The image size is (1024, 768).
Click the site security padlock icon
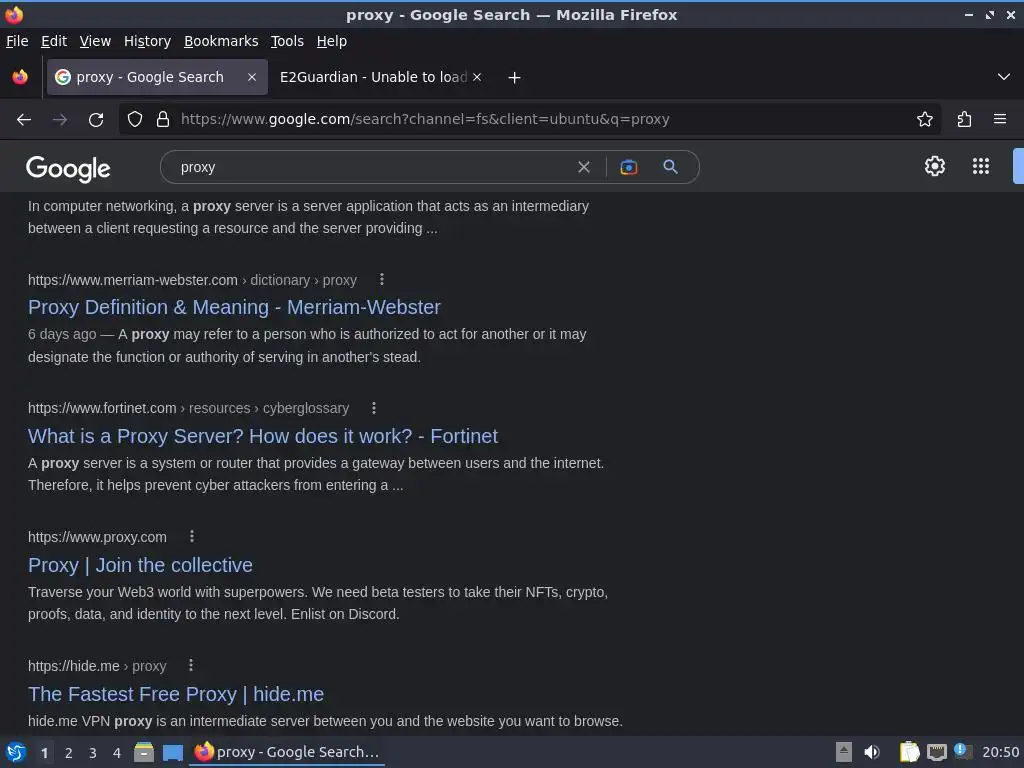click(x=163, y=120)
